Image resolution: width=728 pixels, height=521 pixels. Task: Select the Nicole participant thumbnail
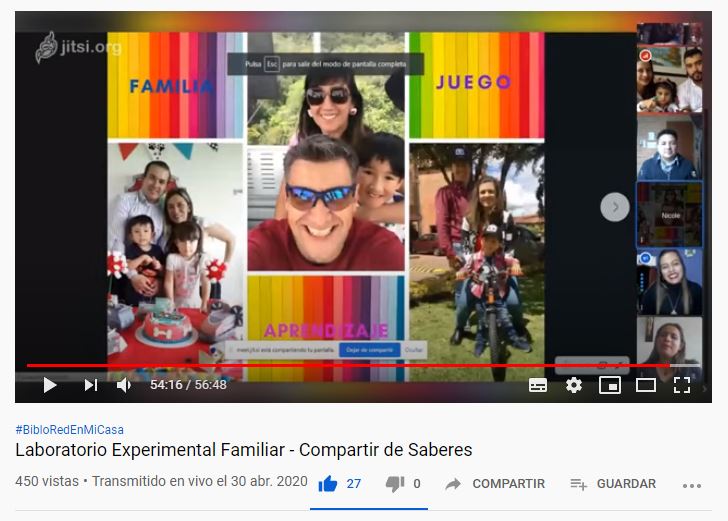tap(670, 214)
